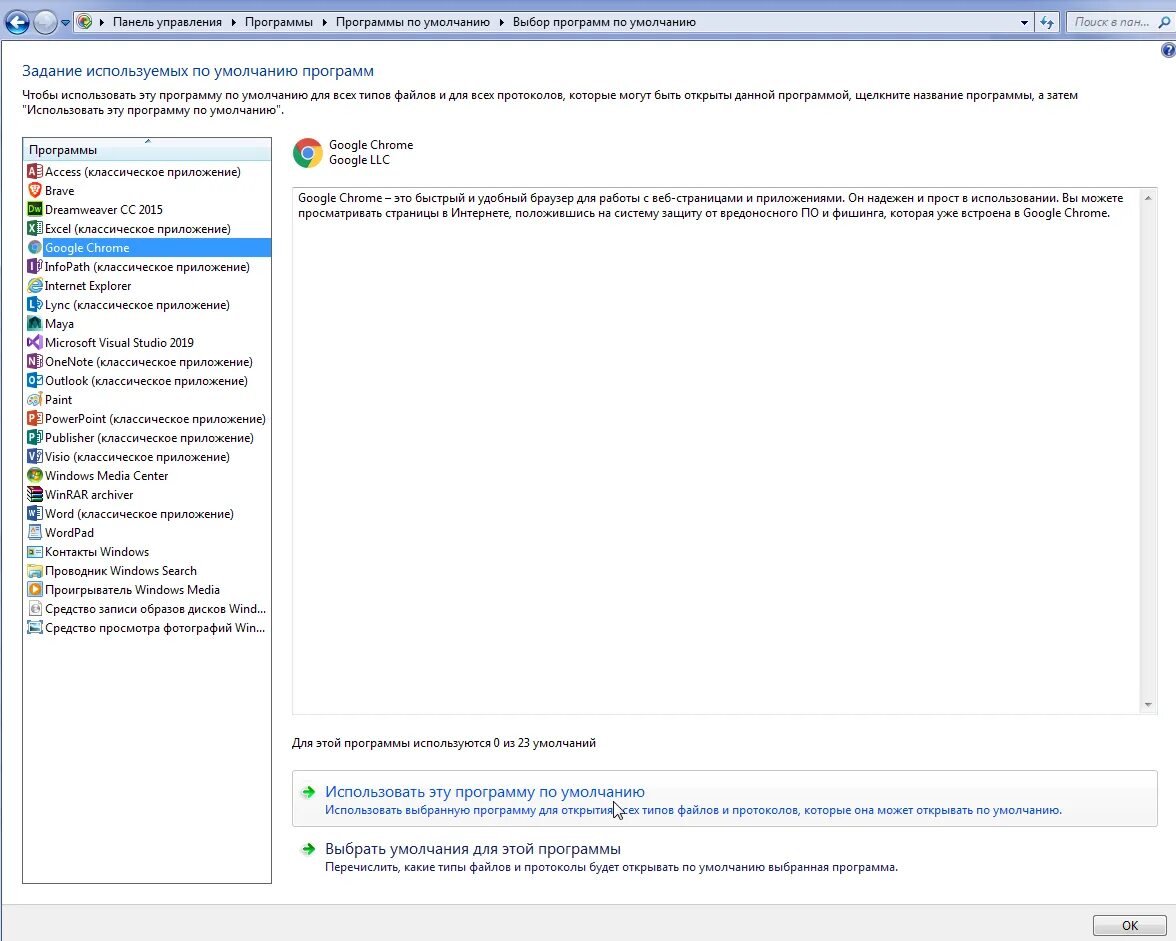Go to Программы breadcrumb
Screen dimensions: 1176x941
[279, 22]
